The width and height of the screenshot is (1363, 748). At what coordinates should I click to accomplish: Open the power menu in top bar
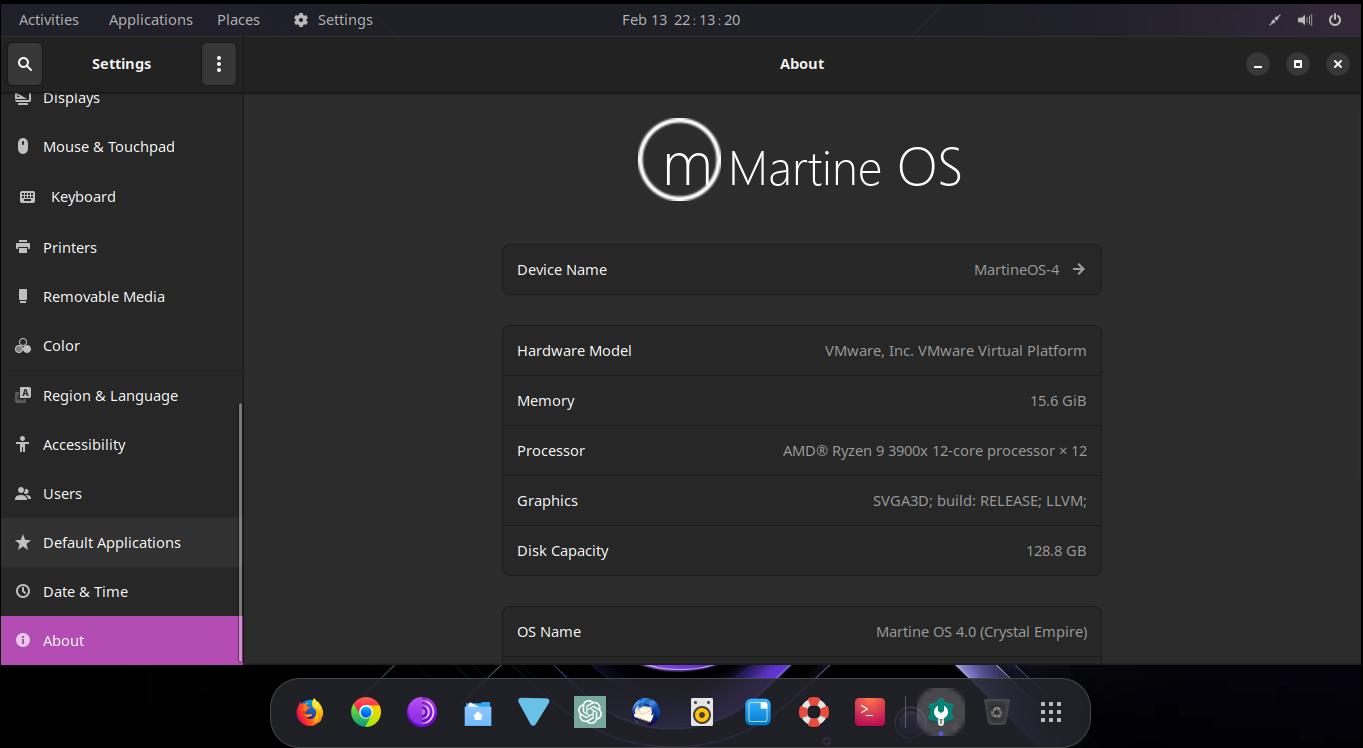point(1335,20)
